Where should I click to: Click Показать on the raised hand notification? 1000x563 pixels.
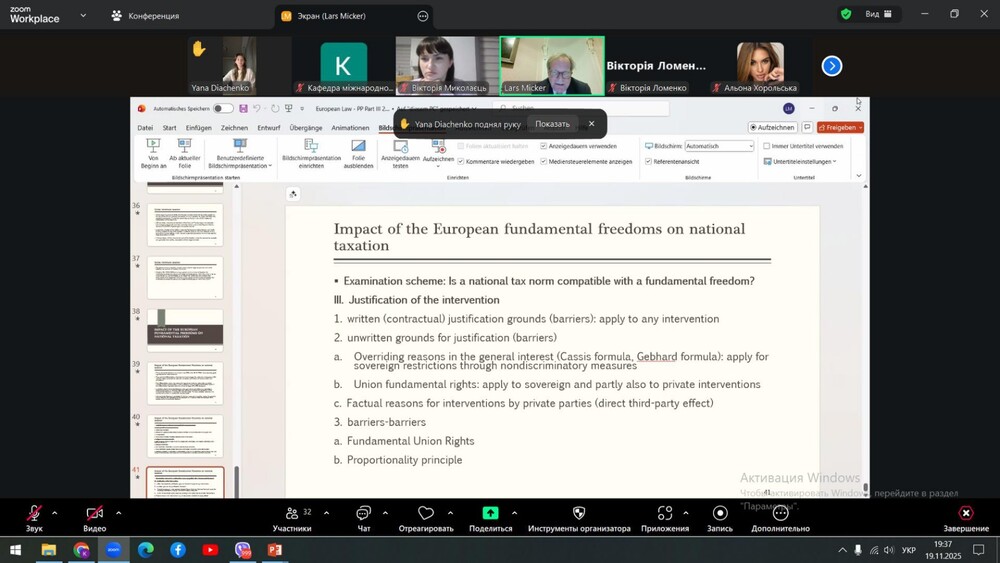(x=552, y=124)
